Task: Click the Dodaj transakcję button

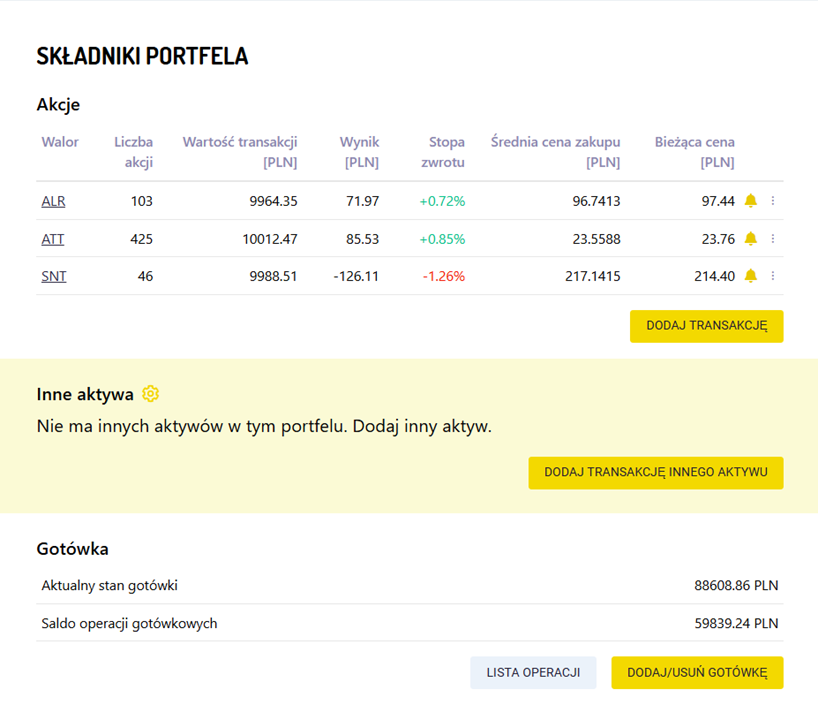Action: point(706,326)
